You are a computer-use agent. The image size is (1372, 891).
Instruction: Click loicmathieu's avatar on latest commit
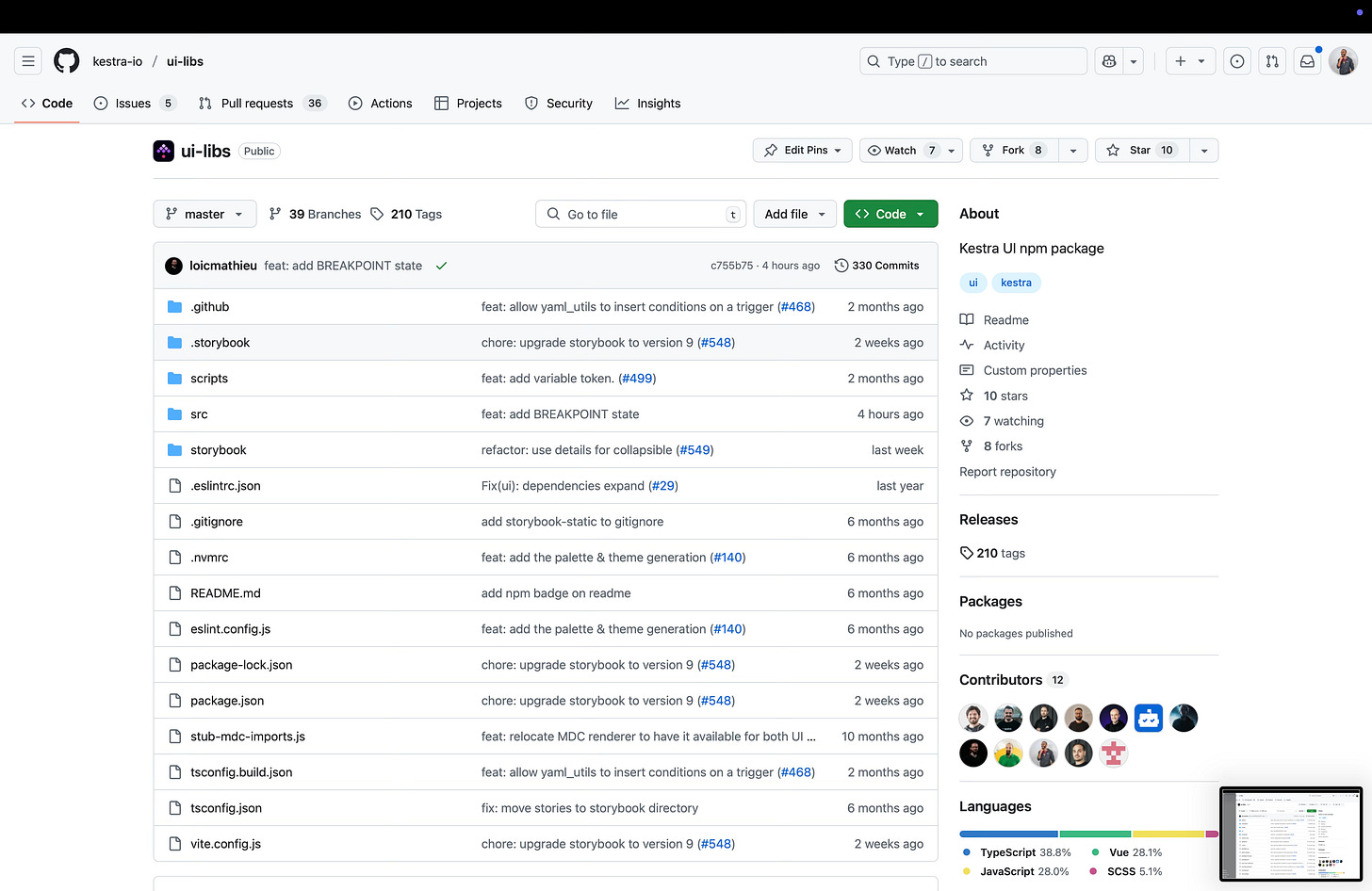coord(173,266)
